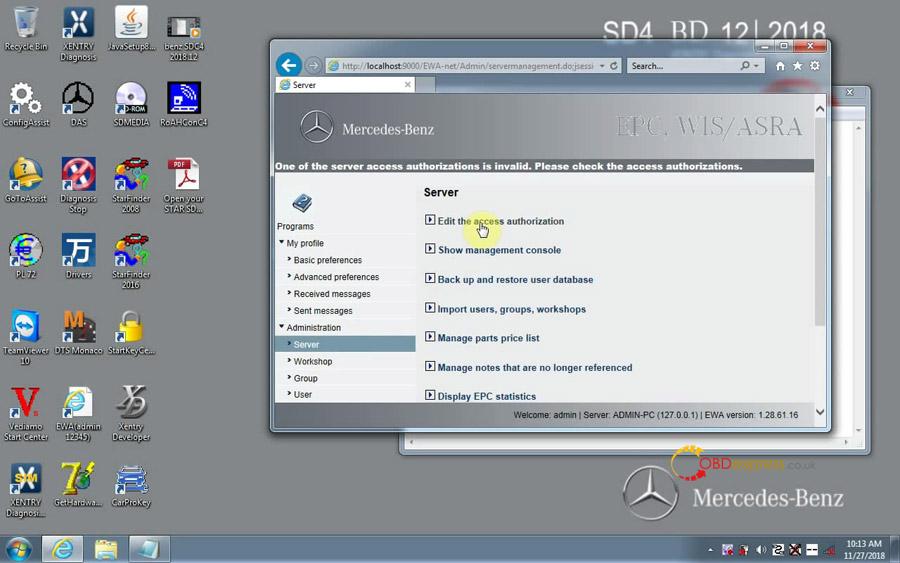Click the Programs book icon in sidebar
Viewport: 900px width, 563px height.
[301, 204]
